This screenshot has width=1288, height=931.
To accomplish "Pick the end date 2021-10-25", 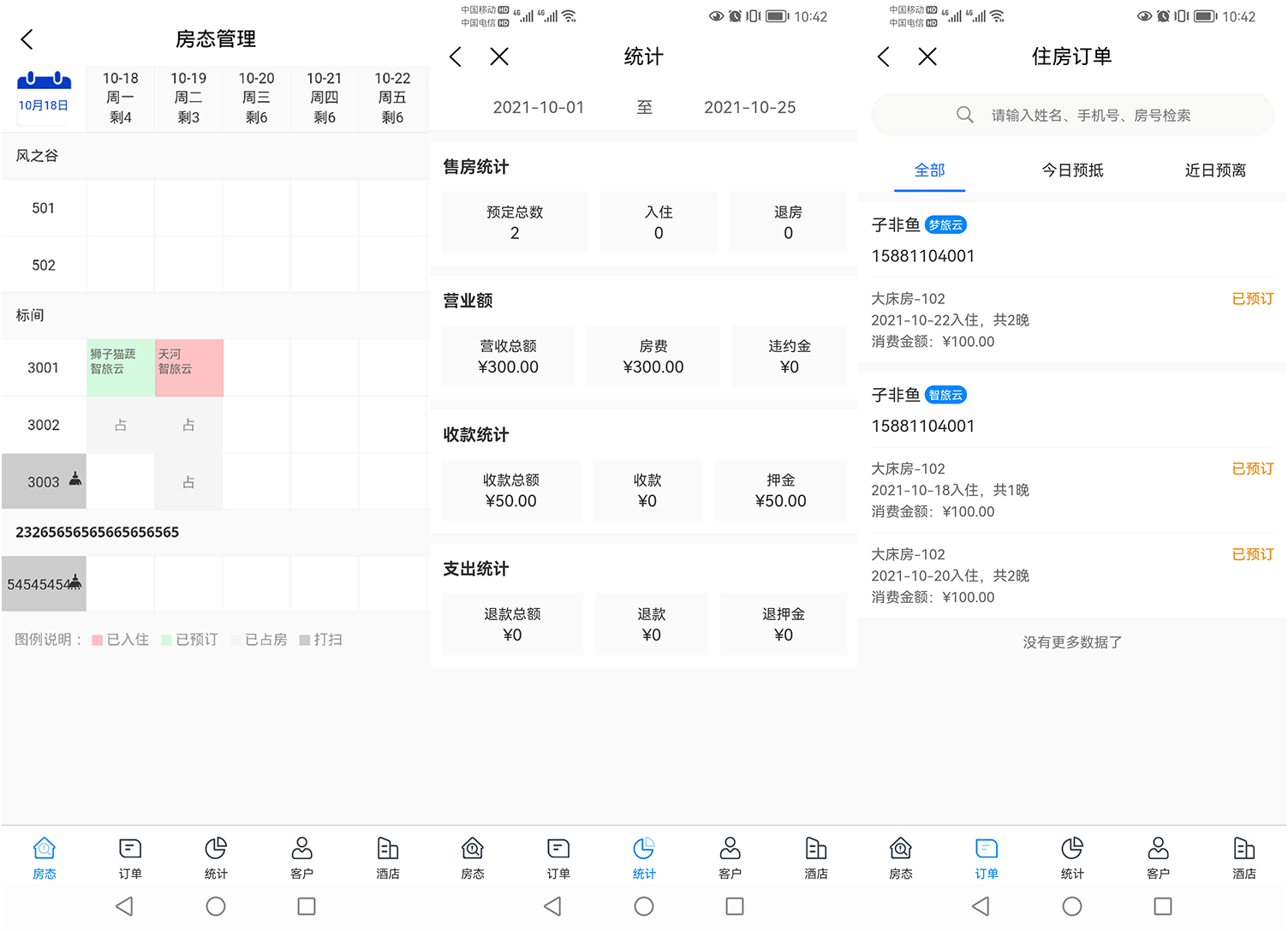I will [x=749, y=108].
